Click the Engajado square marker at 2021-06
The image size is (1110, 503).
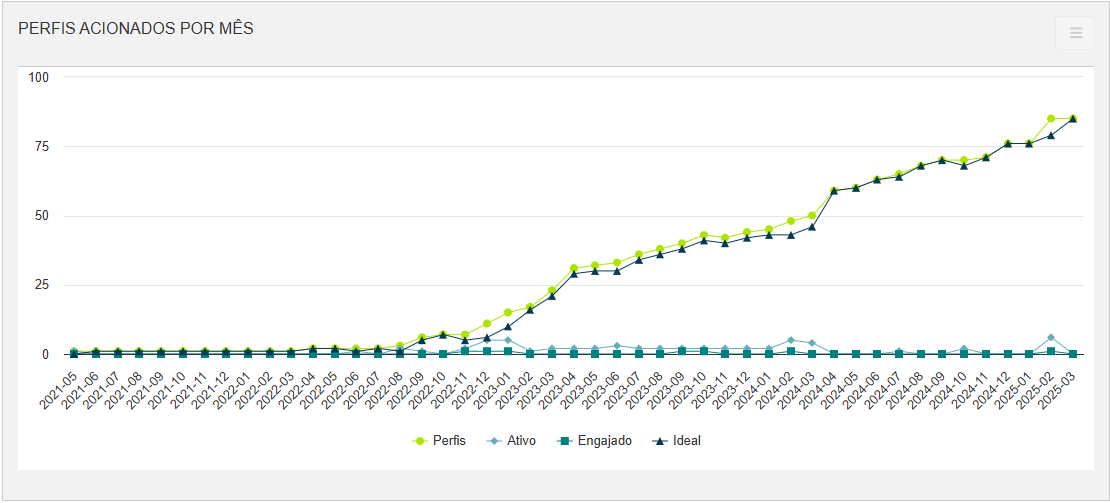[96, 354]
